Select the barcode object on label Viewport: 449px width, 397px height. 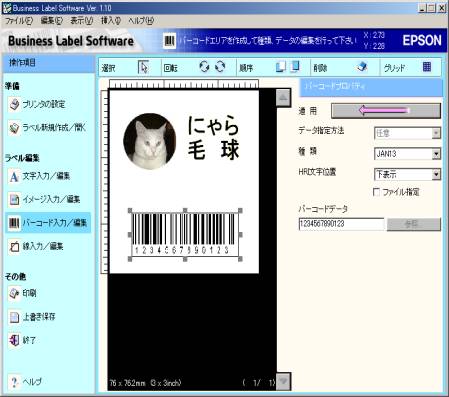click(185, 235)
